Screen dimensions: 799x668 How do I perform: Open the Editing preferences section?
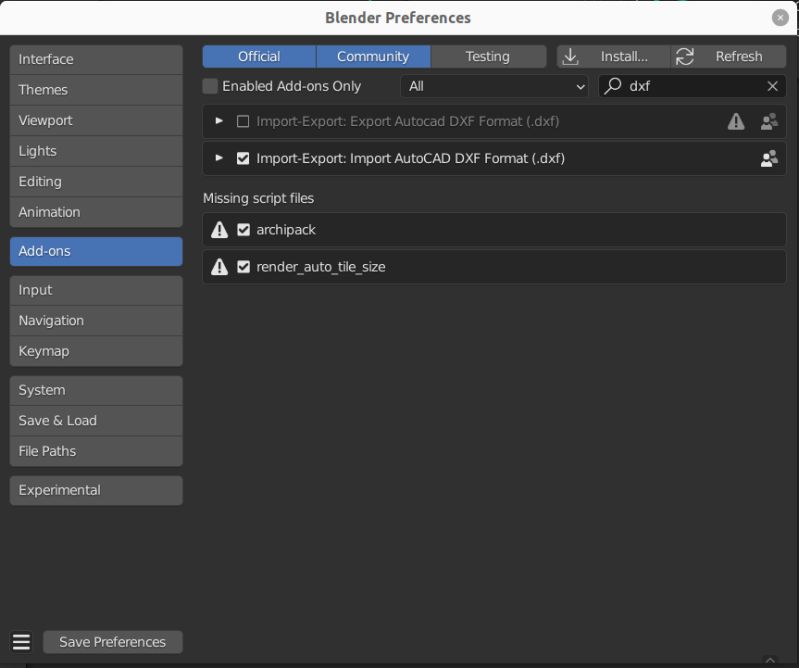(96, 182)
